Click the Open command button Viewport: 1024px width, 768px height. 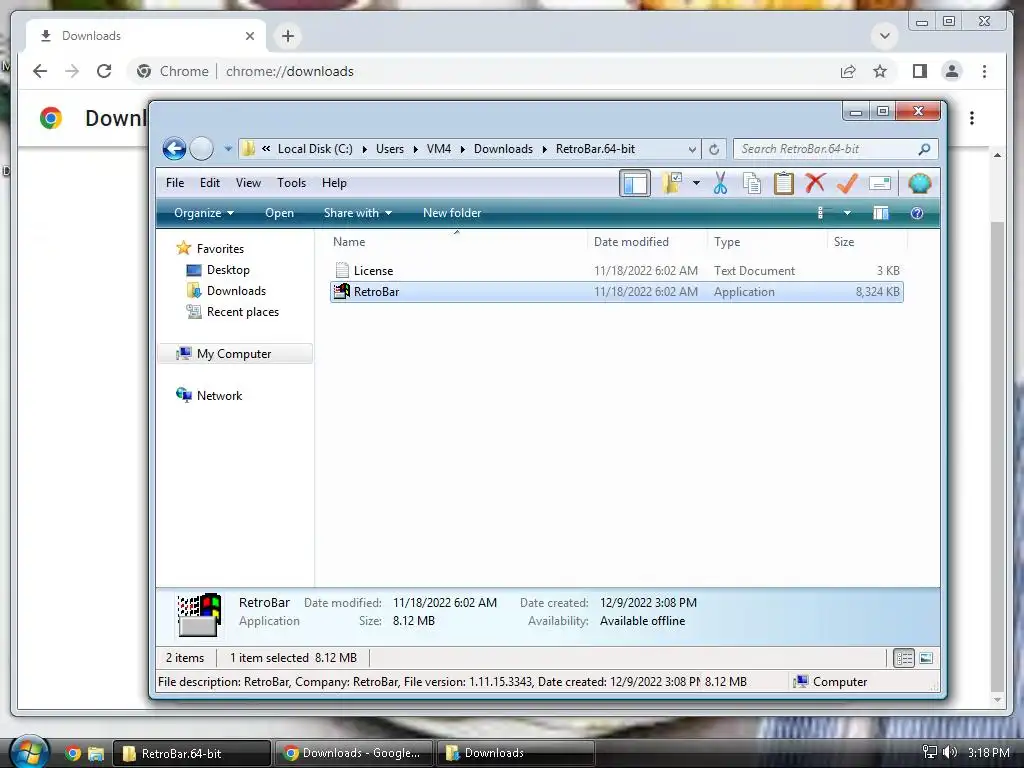tap(280, 213)
